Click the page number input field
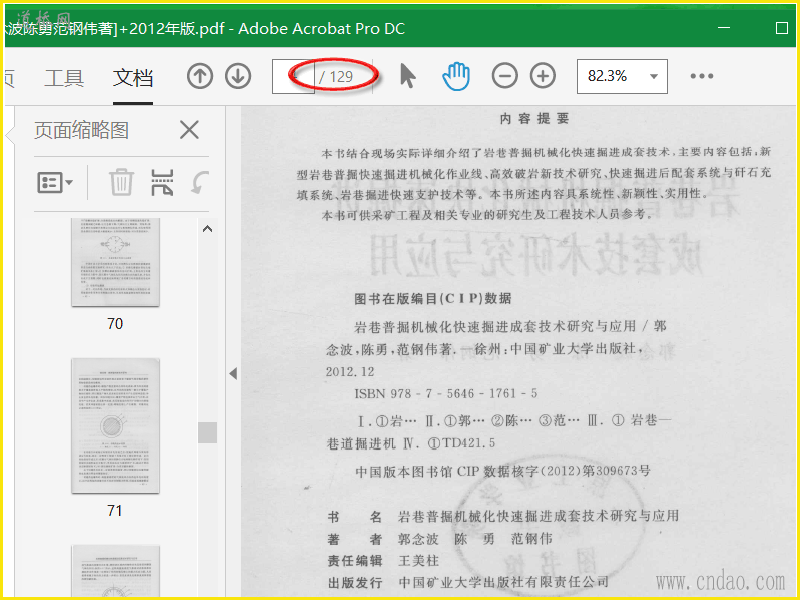Screen dimensions: 800x600 (x=293, y=77)
